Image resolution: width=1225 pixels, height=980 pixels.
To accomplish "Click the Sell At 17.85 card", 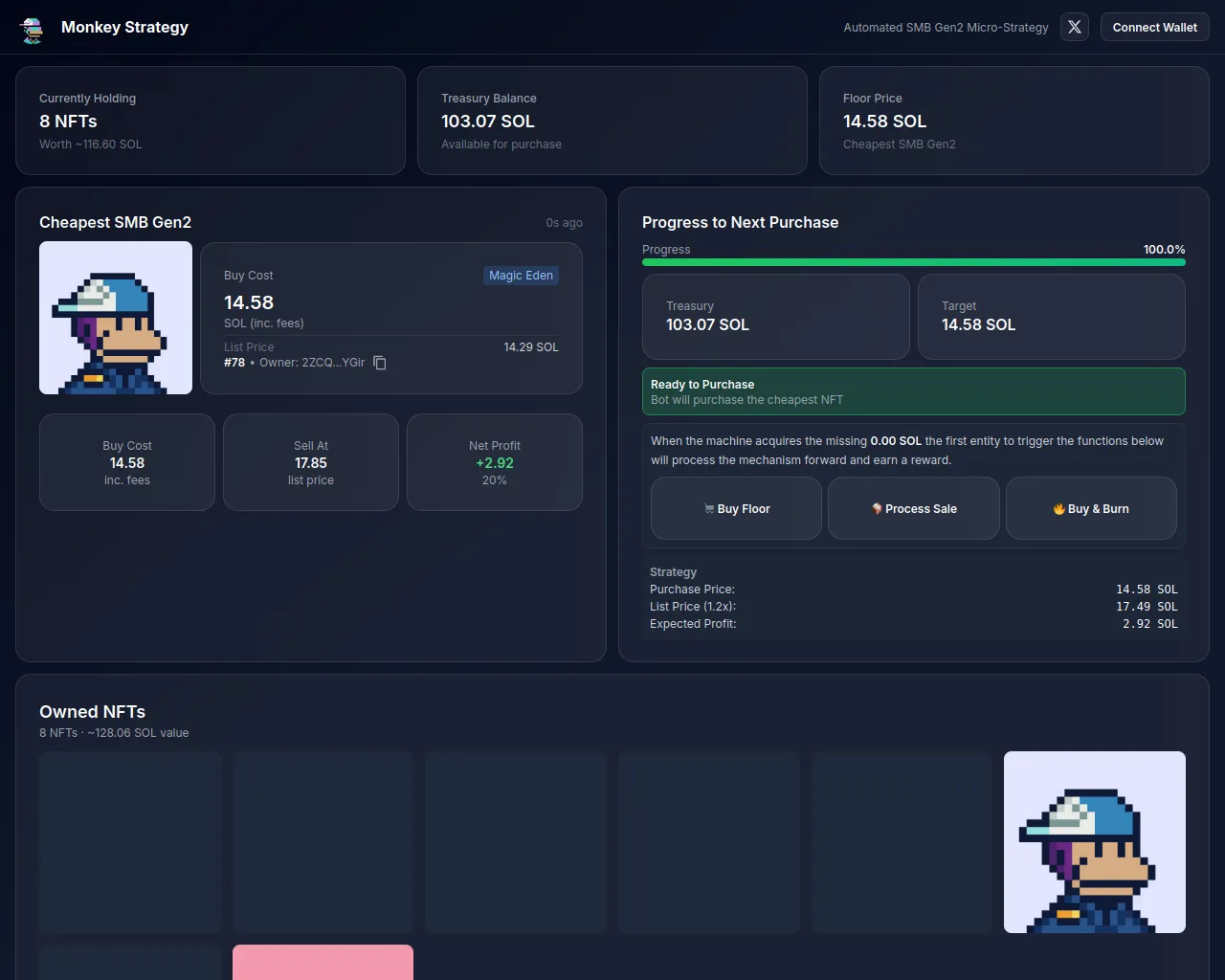I will pos(311,462).
